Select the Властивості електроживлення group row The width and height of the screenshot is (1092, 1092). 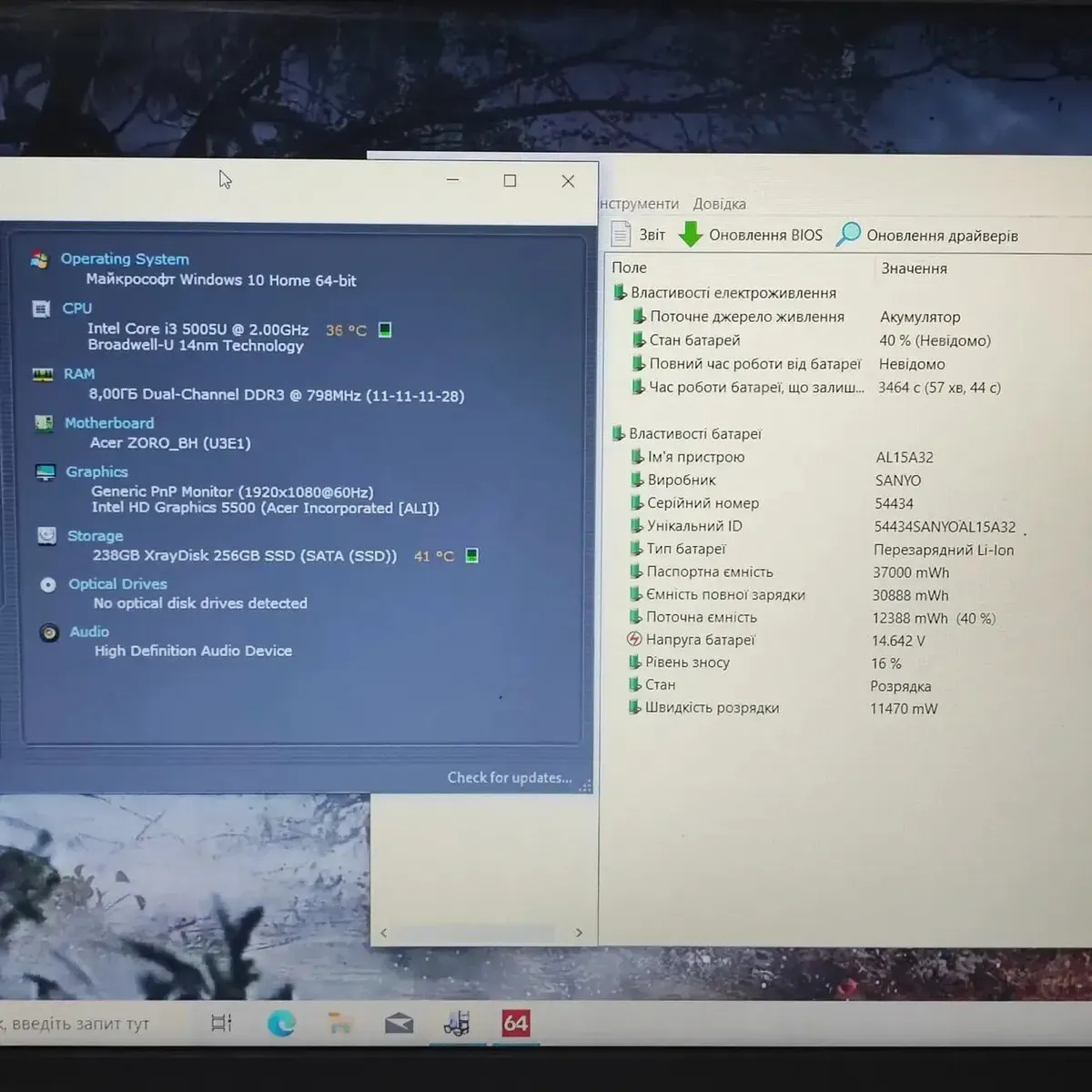(733, 293)
